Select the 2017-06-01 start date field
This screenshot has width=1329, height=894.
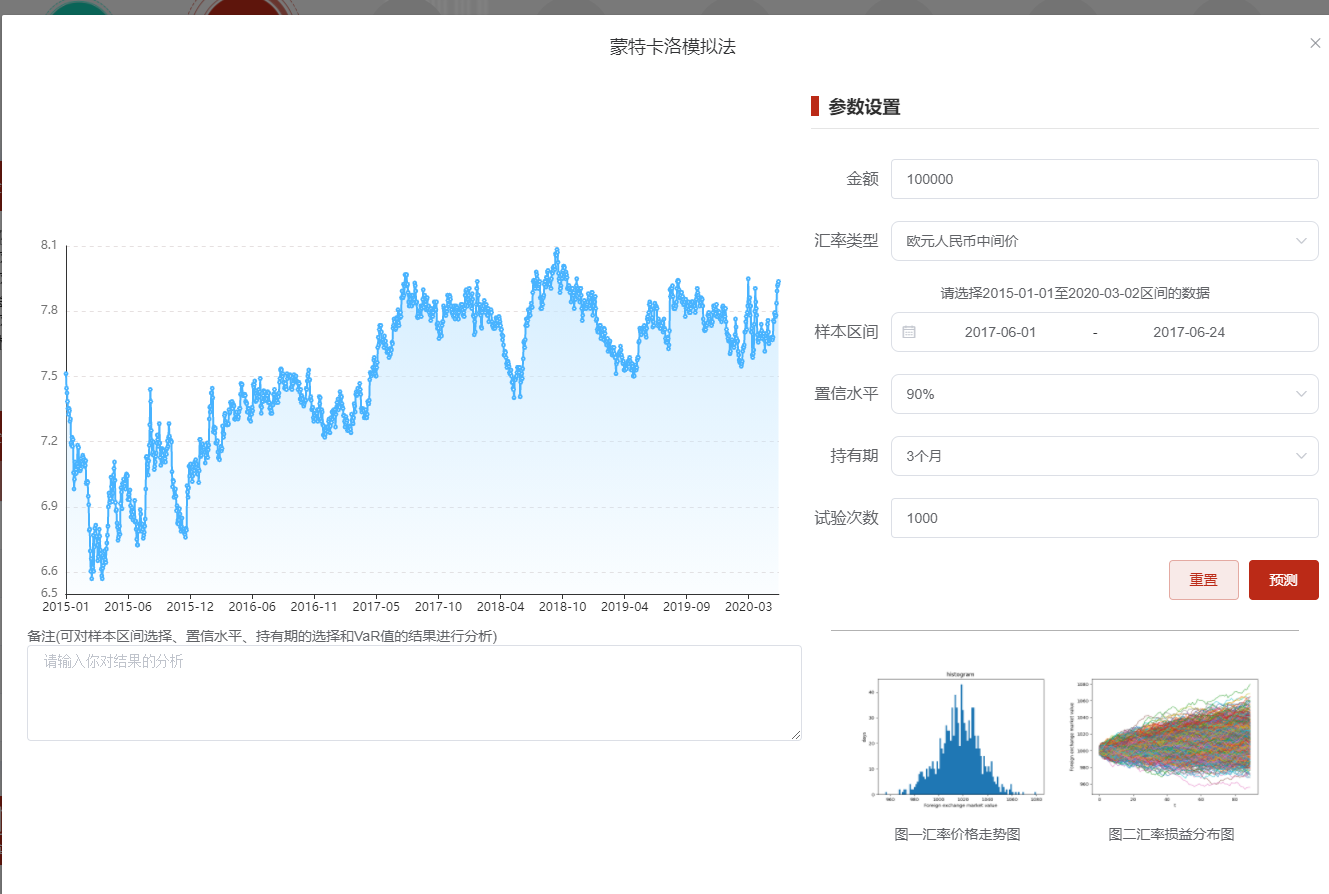1000,331
